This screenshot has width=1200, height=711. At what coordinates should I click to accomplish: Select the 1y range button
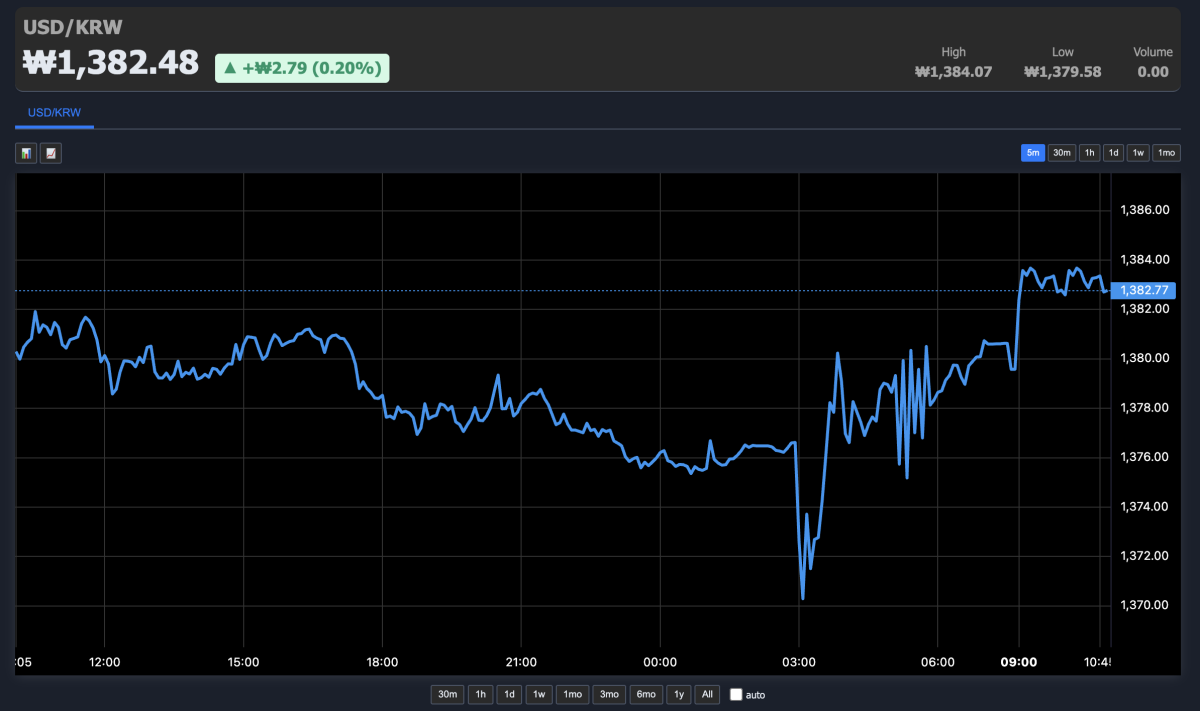(680, 695)
